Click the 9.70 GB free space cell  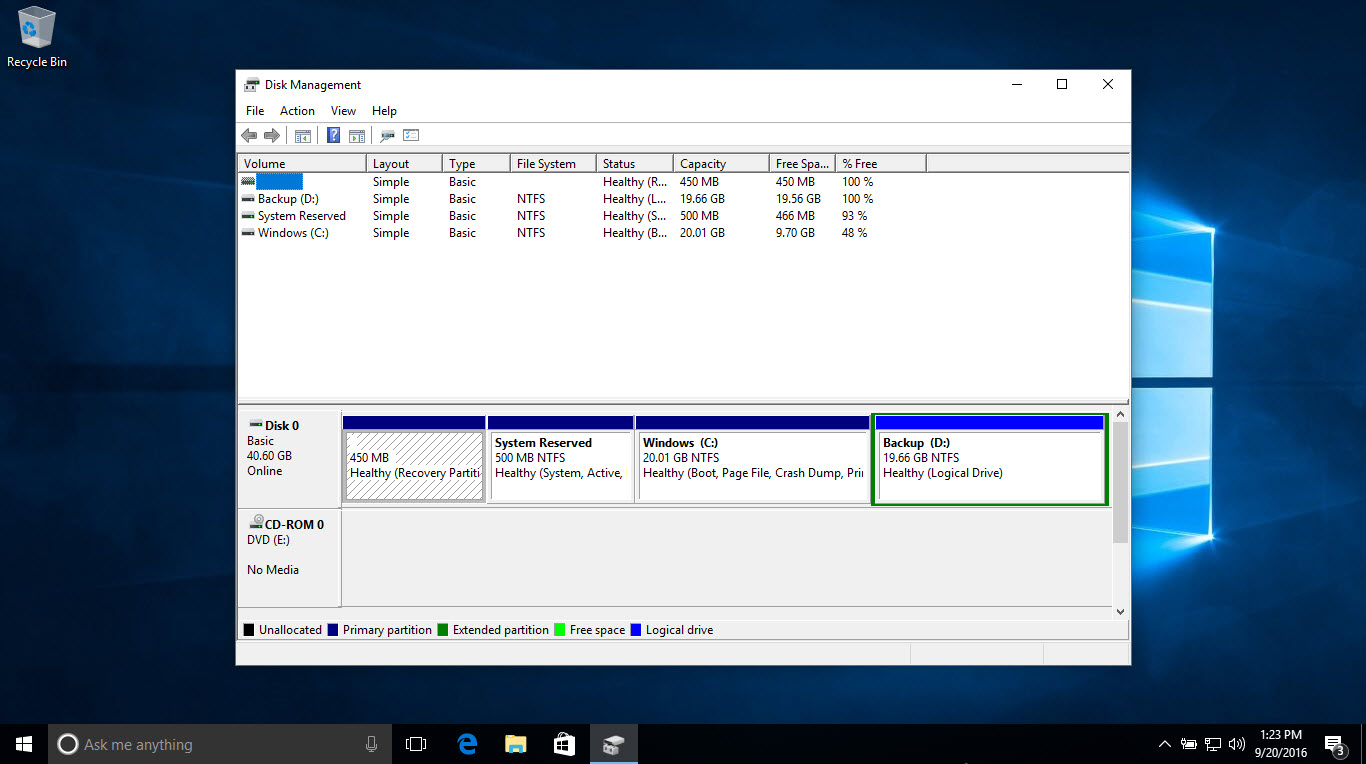[795, 233]
